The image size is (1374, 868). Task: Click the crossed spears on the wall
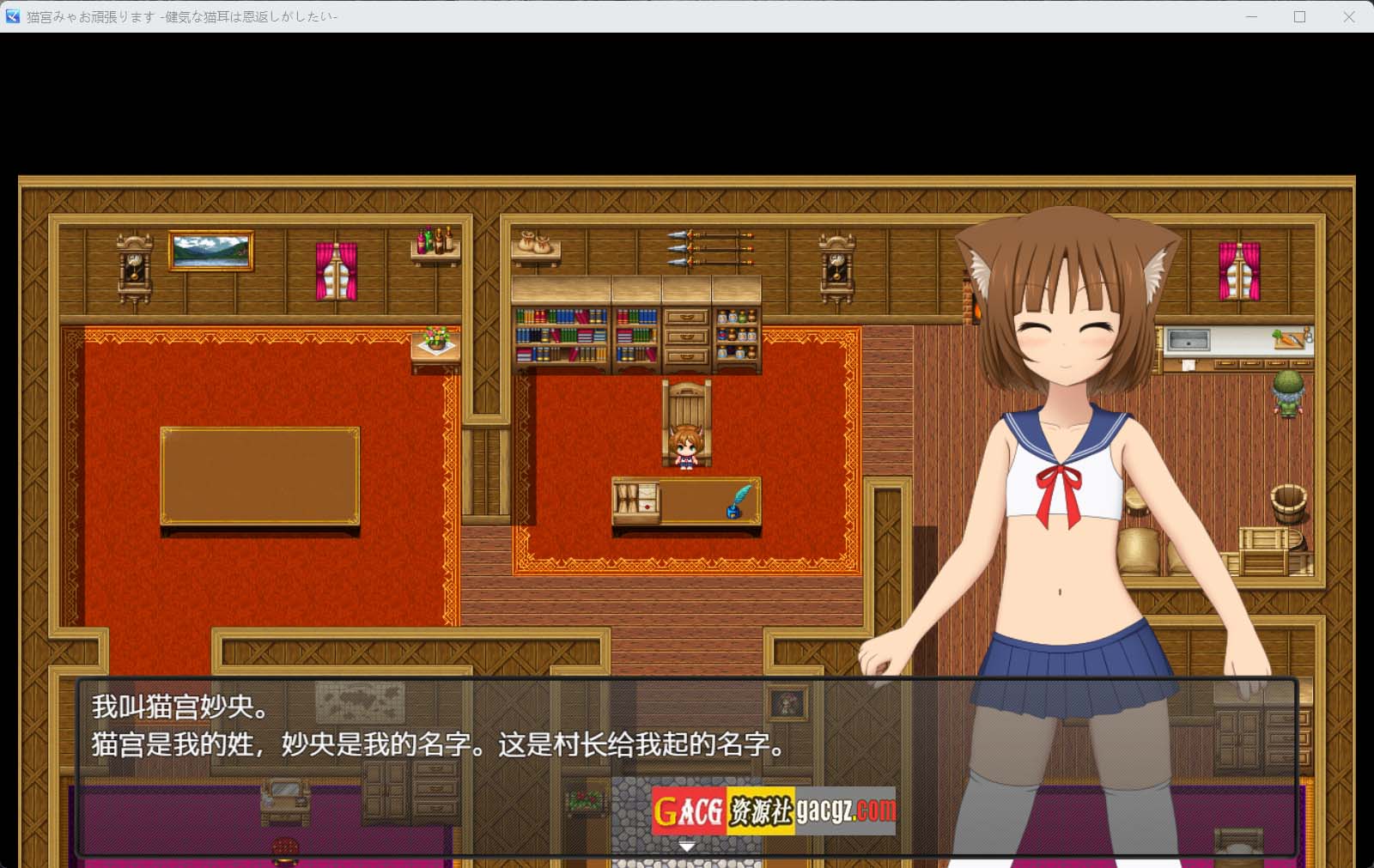711,247
